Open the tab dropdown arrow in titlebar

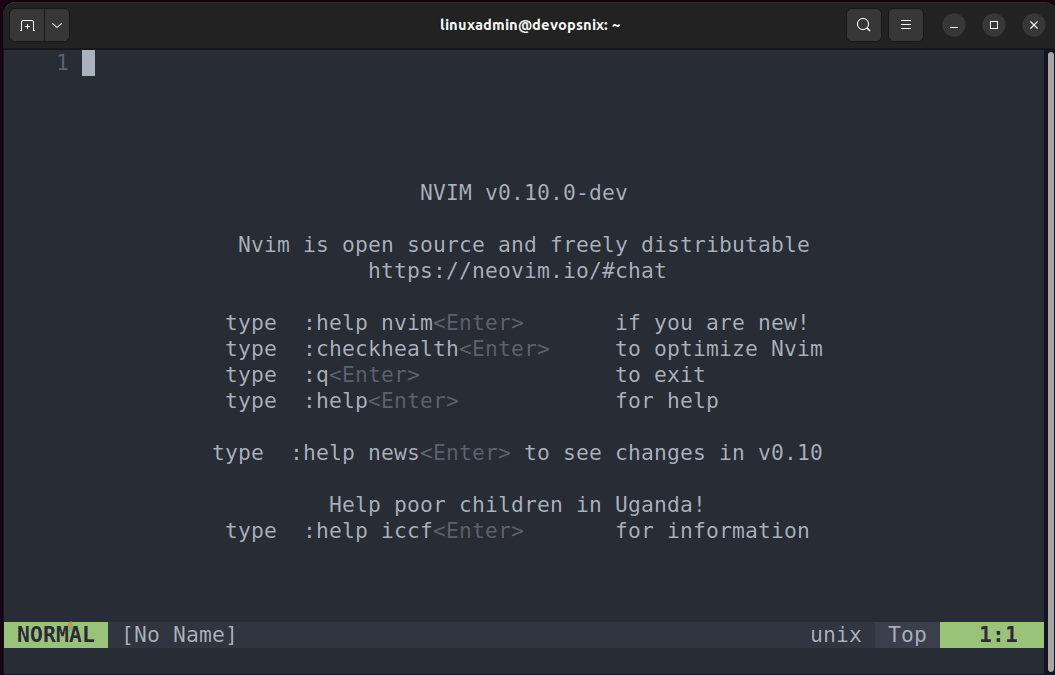[x=56, y=25]
